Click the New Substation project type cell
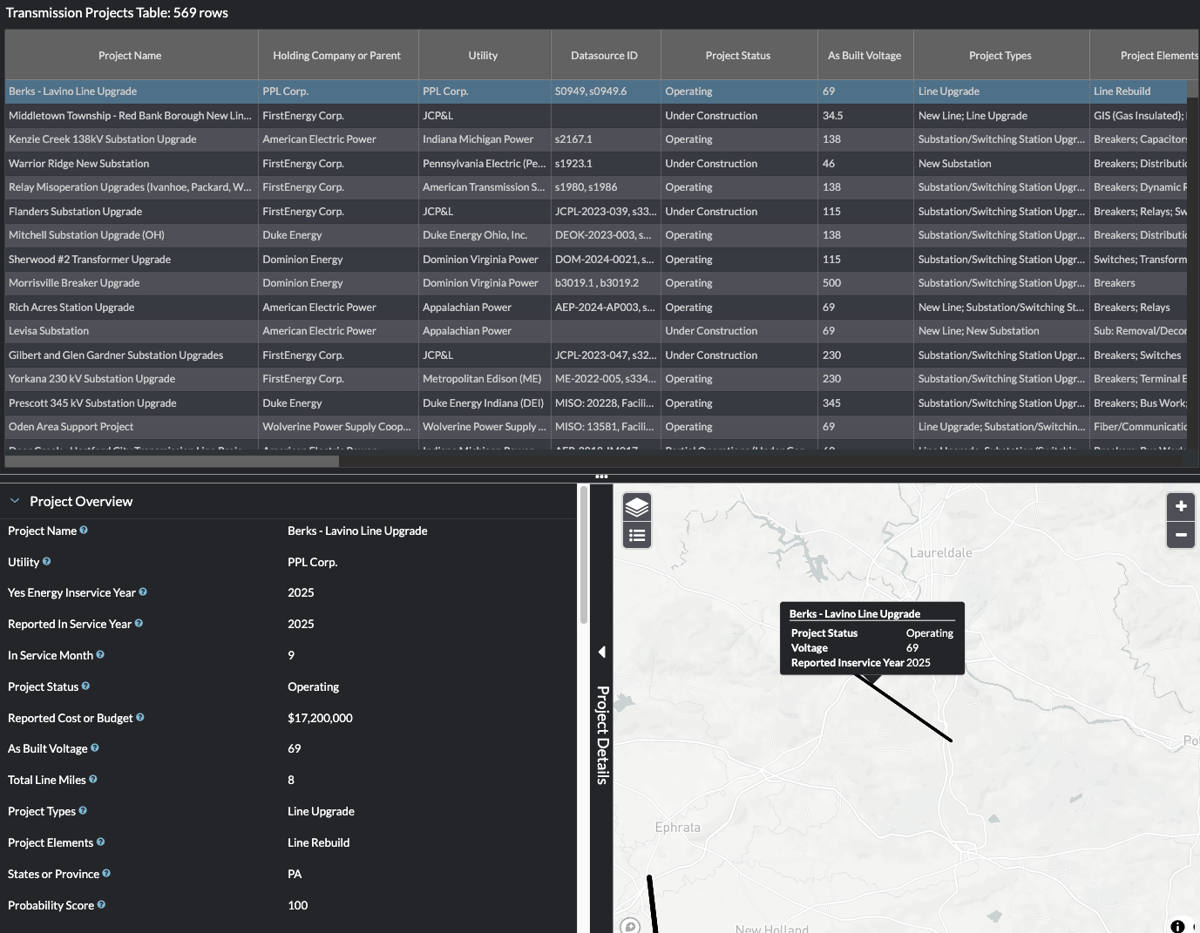Screen dimensions: 1200x933 pyautogui.click(x=1001, y=163)
